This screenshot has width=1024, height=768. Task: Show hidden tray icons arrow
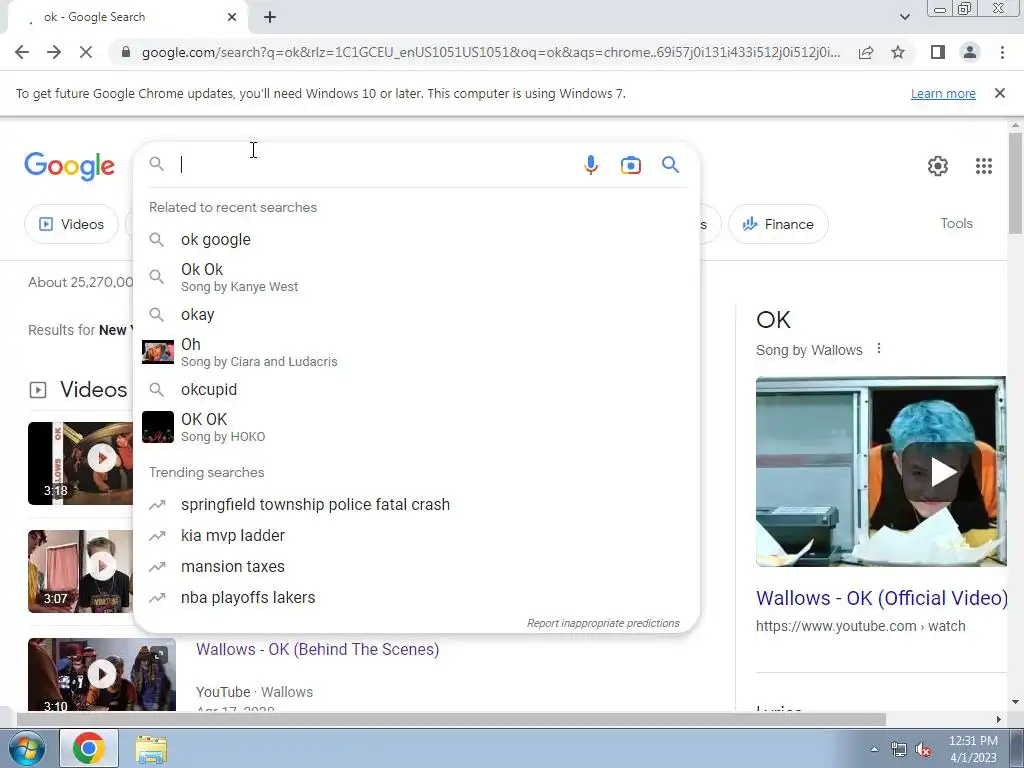click(874, 749)
